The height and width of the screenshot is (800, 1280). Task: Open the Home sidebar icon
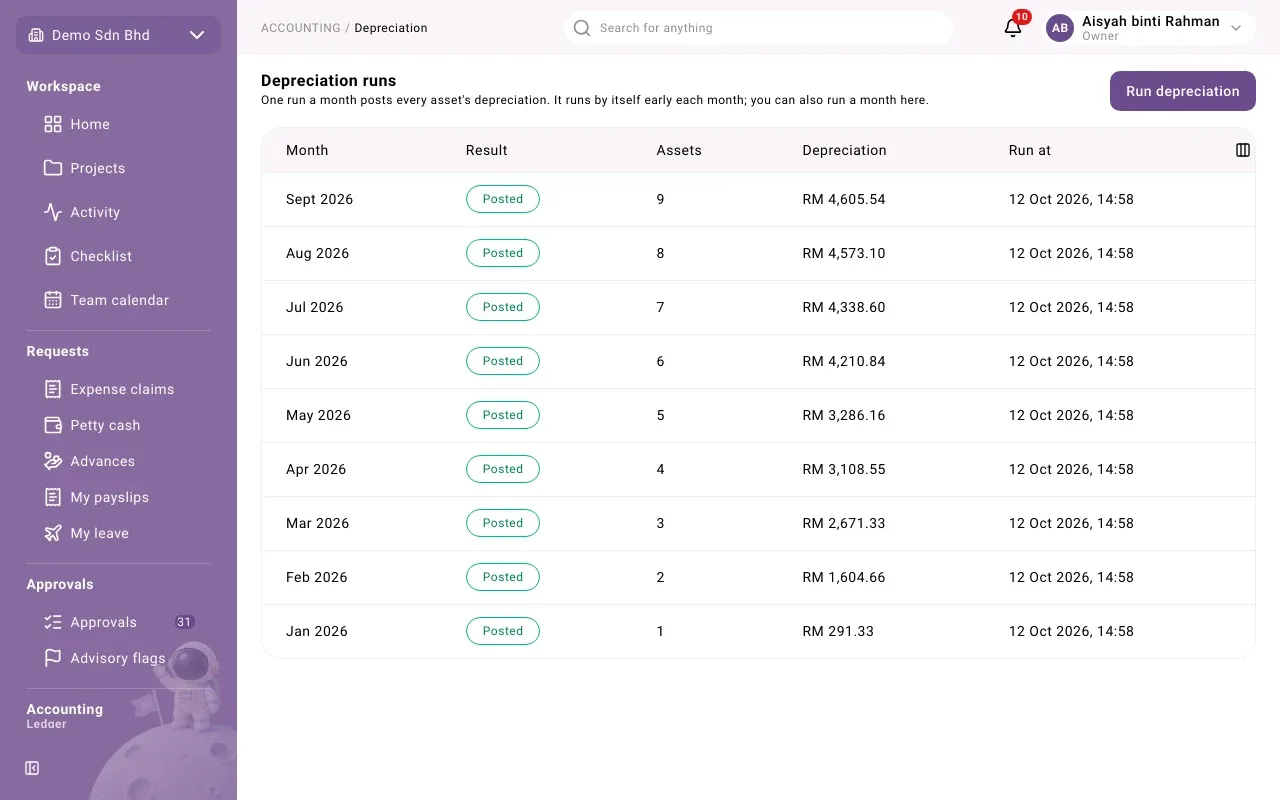click(53, 124)
